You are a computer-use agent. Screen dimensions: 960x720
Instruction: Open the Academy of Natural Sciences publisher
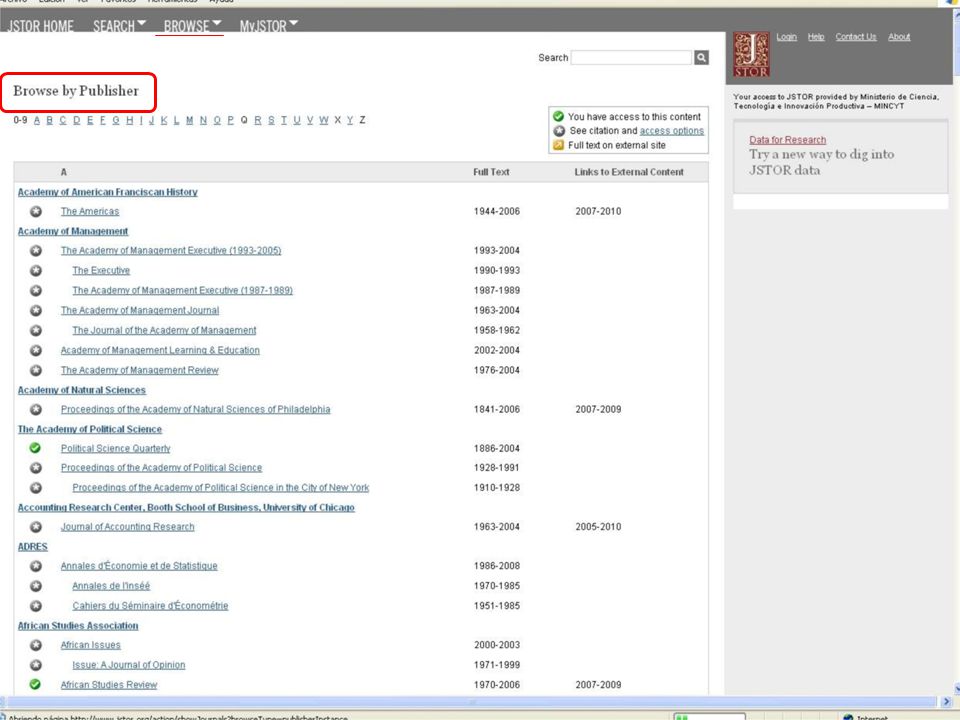click(x=81, y=390)
